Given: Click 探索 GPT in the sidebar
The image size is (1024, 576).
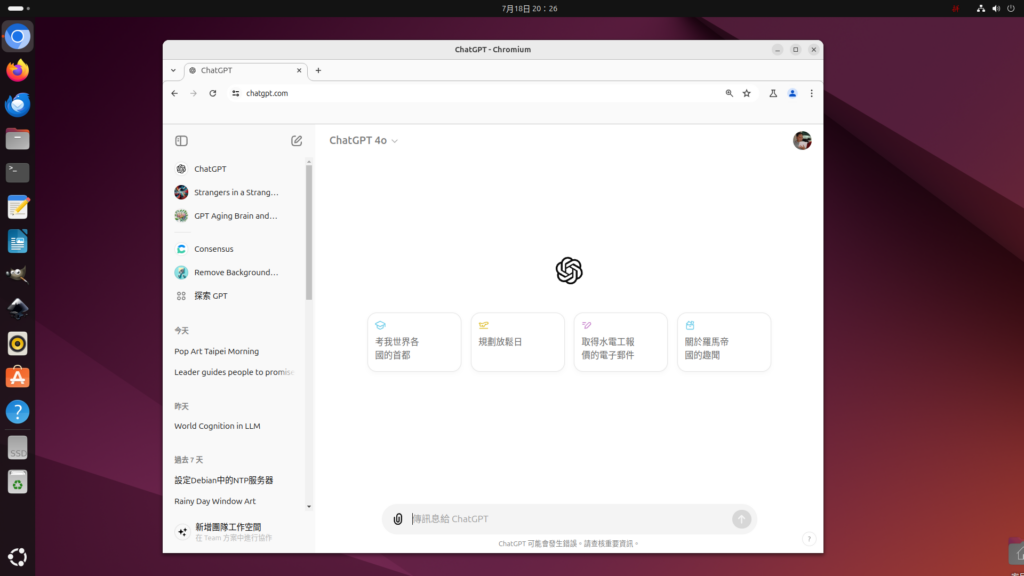Looking at the screenshot, I should [x=236, y=296].
